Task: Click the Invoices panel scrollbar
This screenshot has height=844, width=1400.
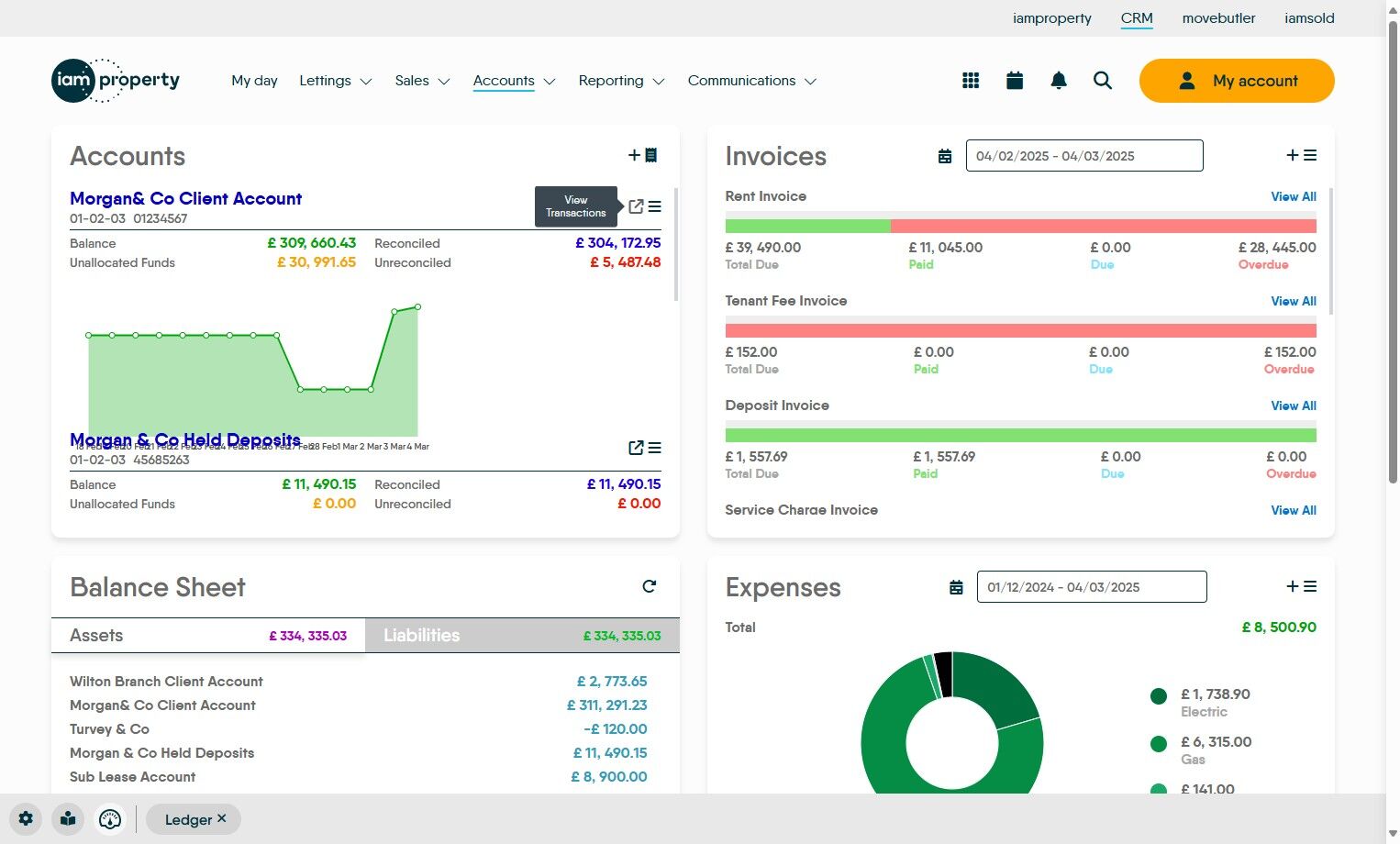Action: 1331,251
